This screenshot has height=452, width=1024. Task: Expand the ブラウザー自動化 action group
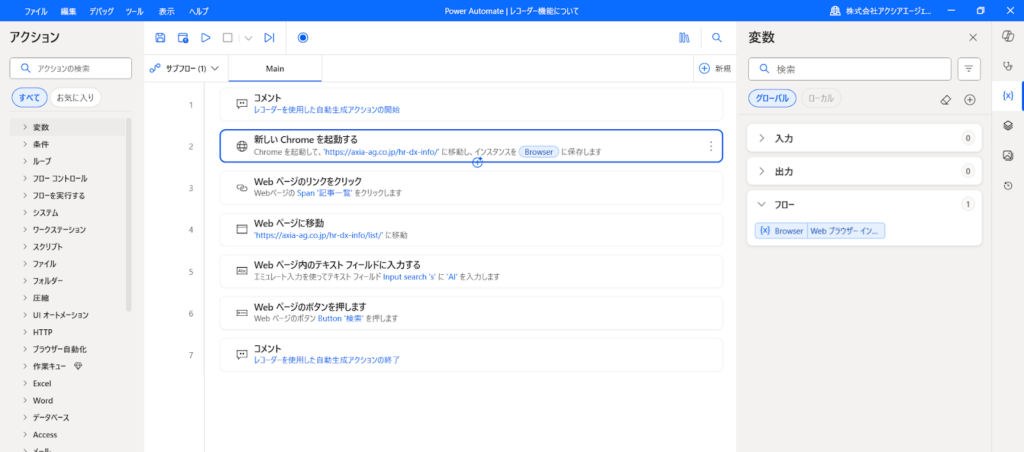(60, 349)
